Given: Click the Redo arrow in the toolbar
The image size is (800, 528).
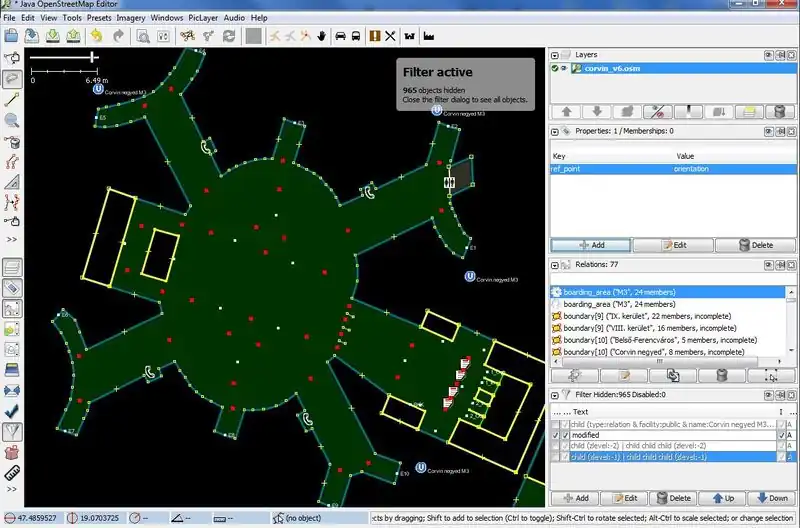Looking at the screenshot, I should point(119,36).
